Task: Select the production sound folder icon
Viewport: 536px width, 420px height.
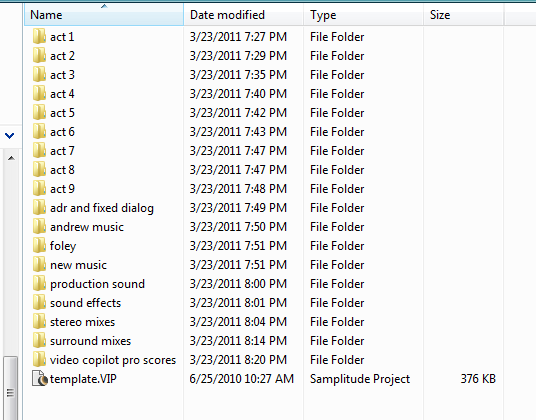Action: click(x=39, y=283)
